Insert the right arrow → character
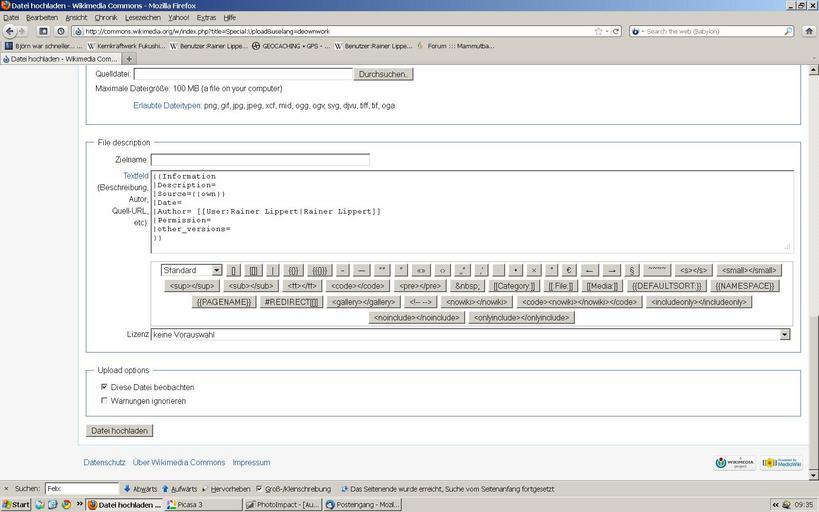This screenshot has height=512, width=819. (x=612, y=270)
